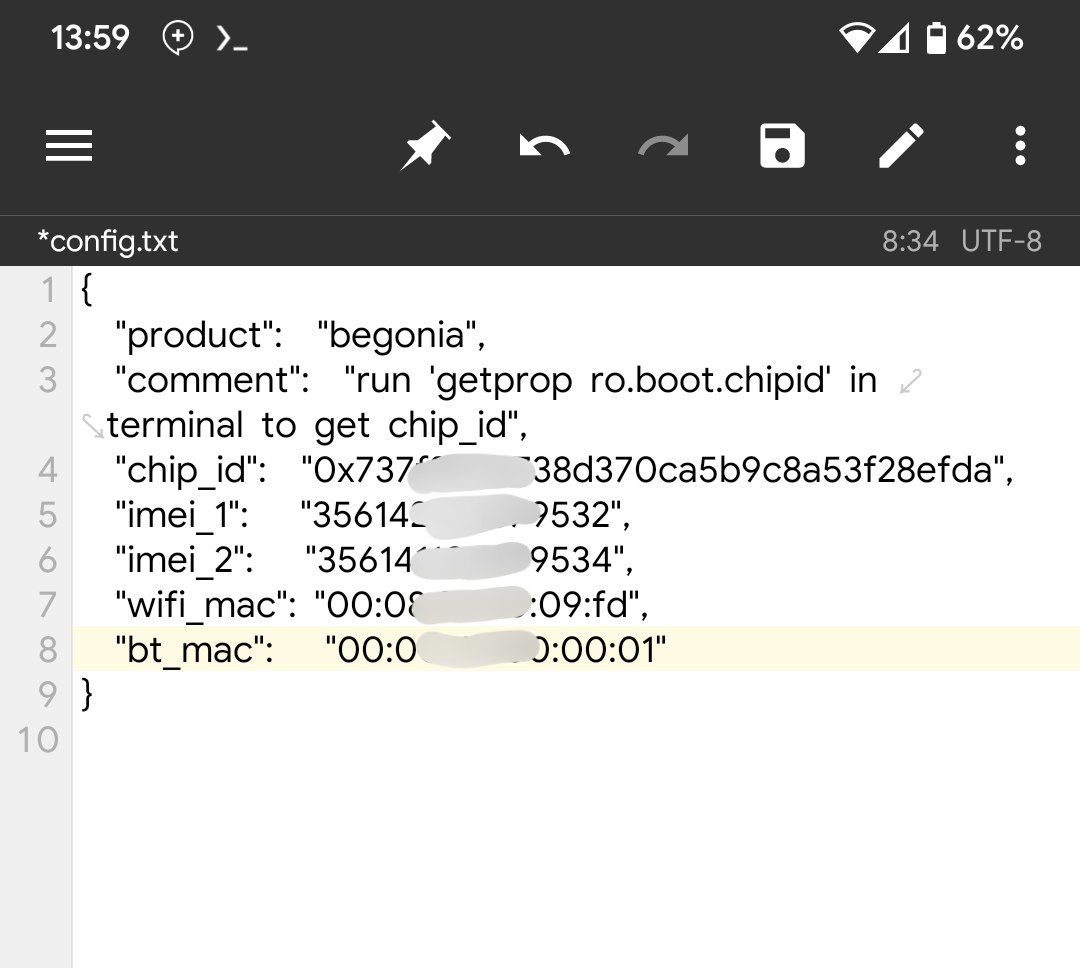Place cursor on the "product" key
Viewport: 1080px width, 968px height.
pos(199,334)
